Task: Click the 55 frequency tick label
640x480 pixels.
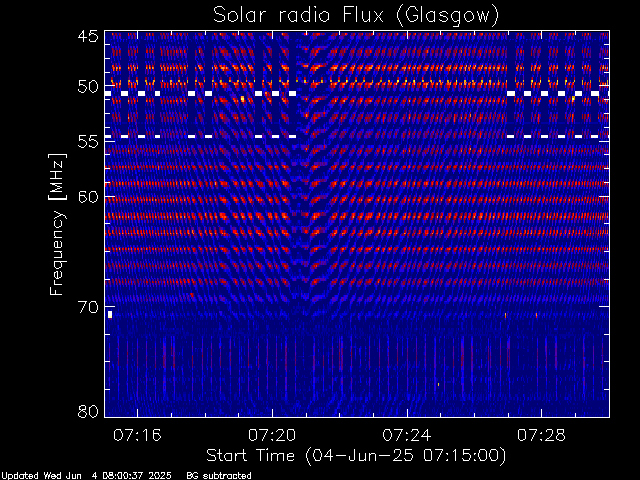Action: pyautogui.click(x=88, y=142)
